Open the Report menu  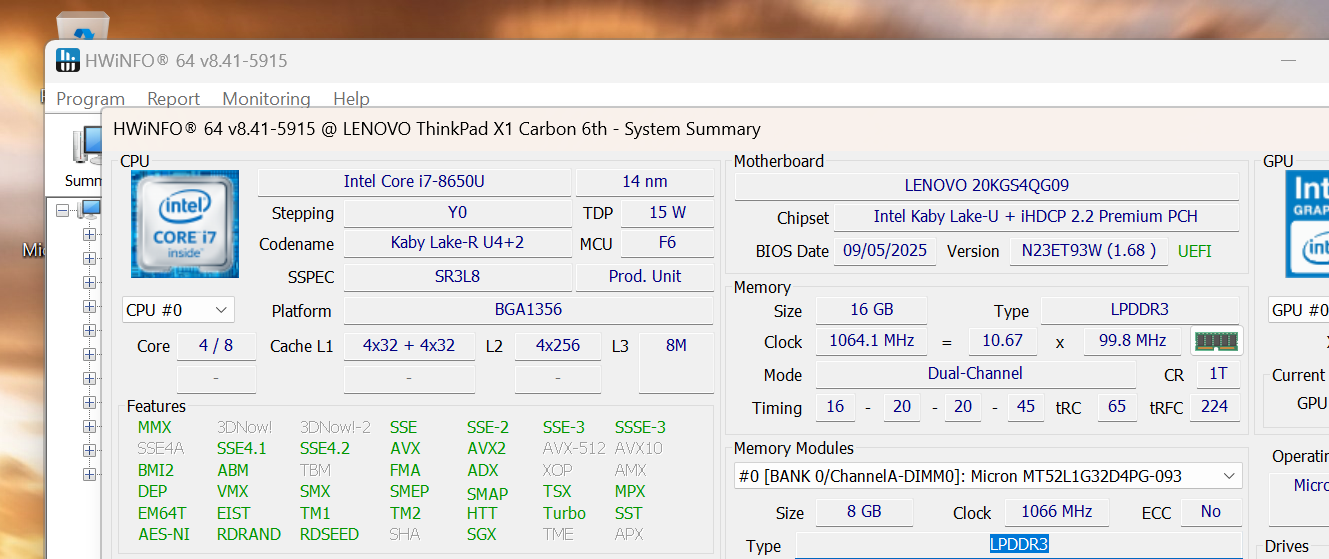tap(173, 99)
